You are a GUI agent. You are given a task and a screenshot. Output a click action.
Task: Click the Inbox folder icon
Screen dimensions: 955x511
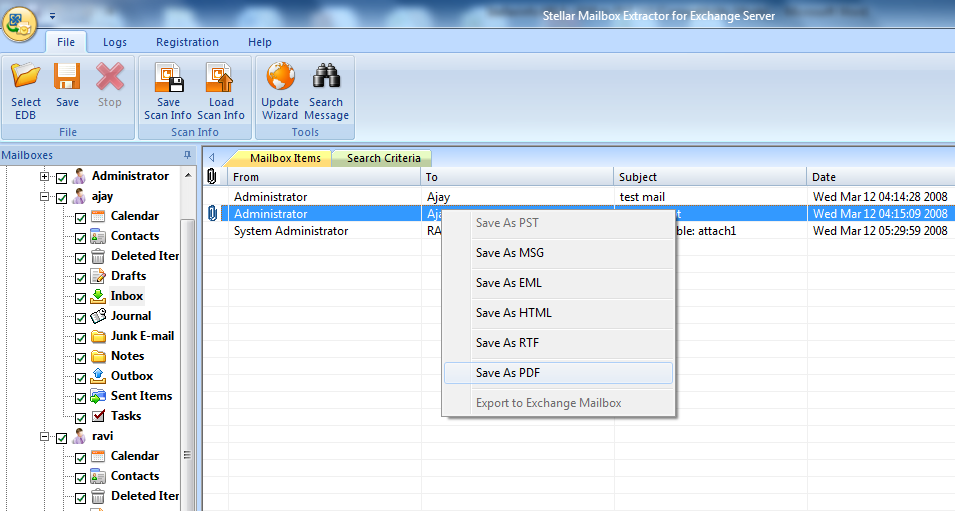(98, 296)
